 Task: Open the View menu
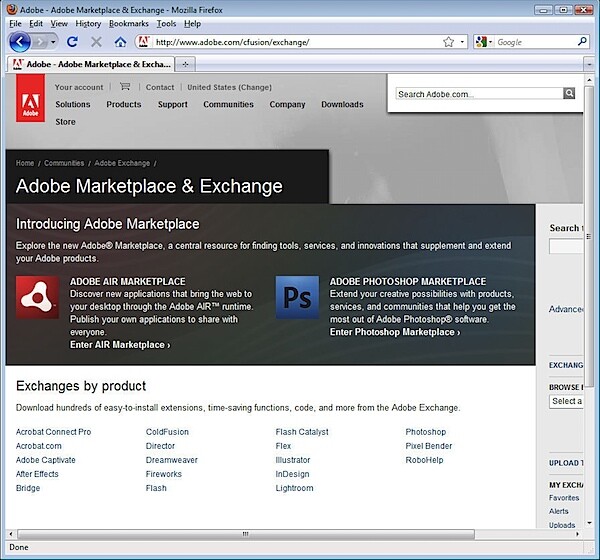(59, 24)
